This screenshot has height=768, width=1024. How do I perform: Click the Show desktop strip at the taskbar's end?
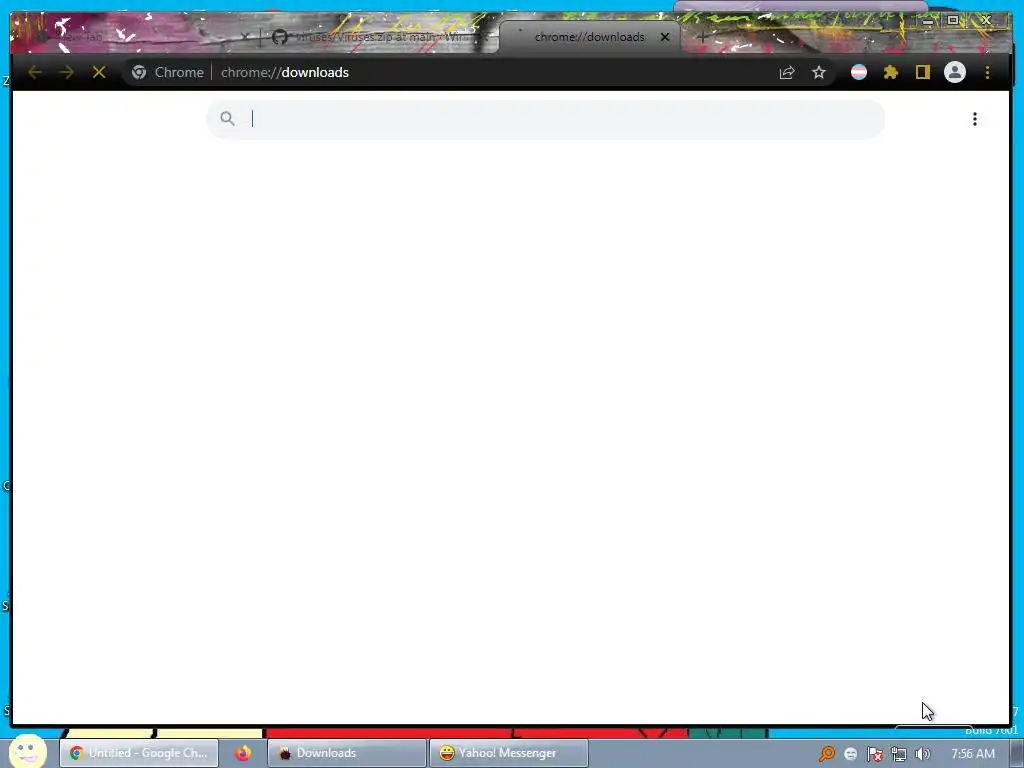coord(1017,754)
